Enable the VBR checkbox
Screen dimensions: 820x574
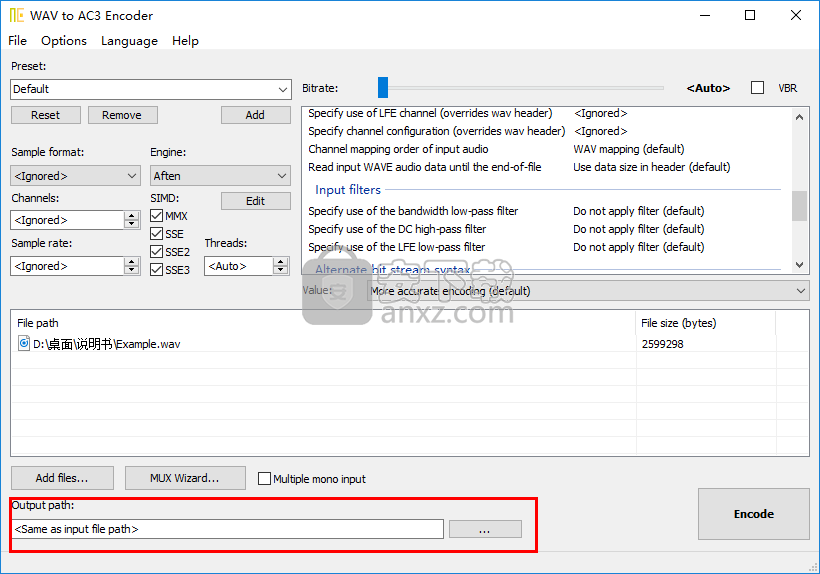(x=757, y=88)
